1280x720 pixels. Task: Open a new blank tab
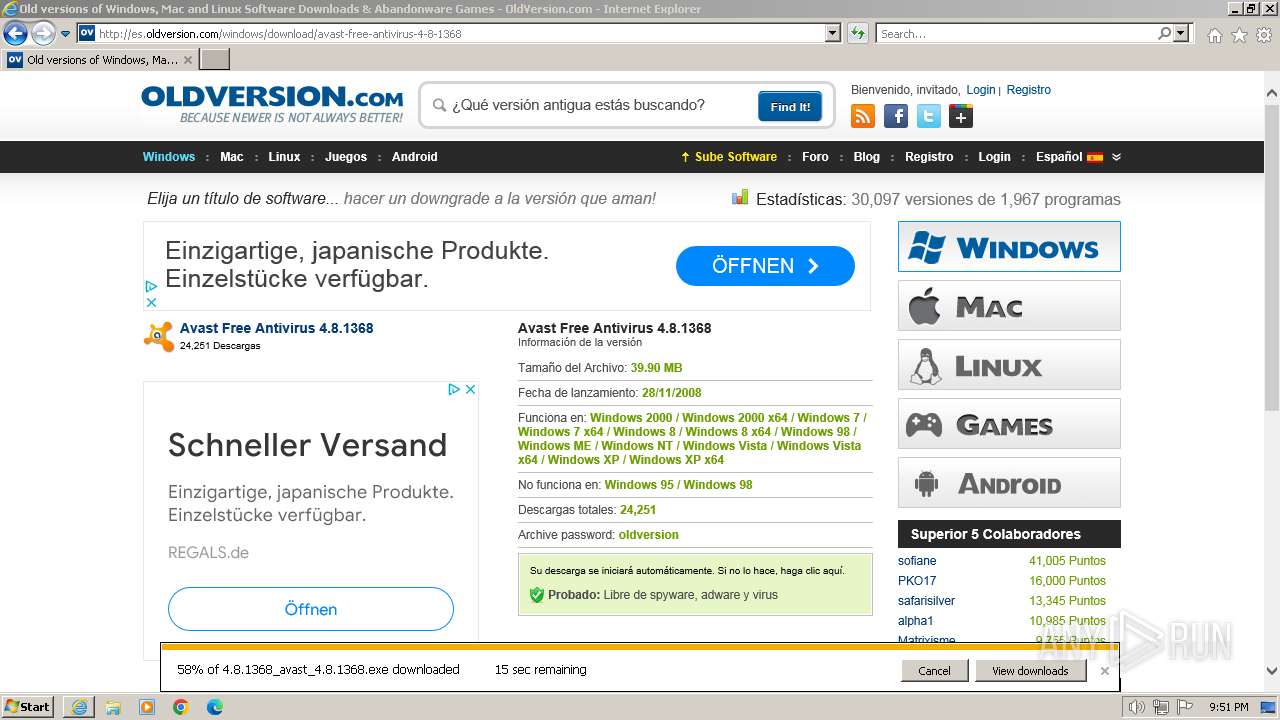(x=215, y=60)
